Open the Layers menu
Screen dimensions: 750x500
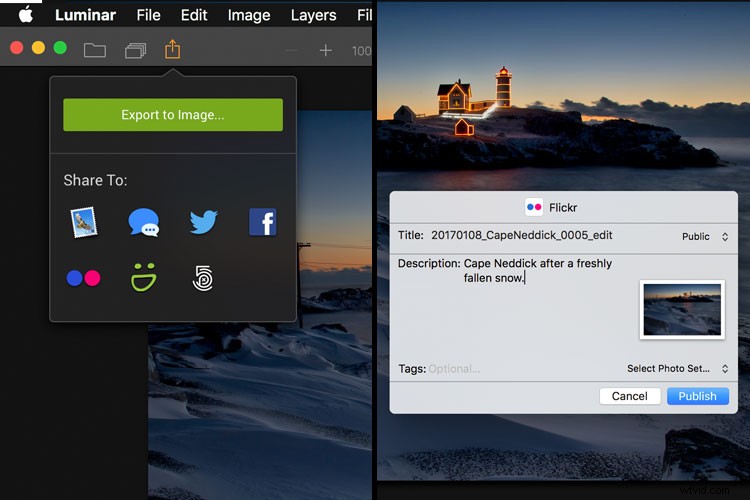[x=313, y=15]
